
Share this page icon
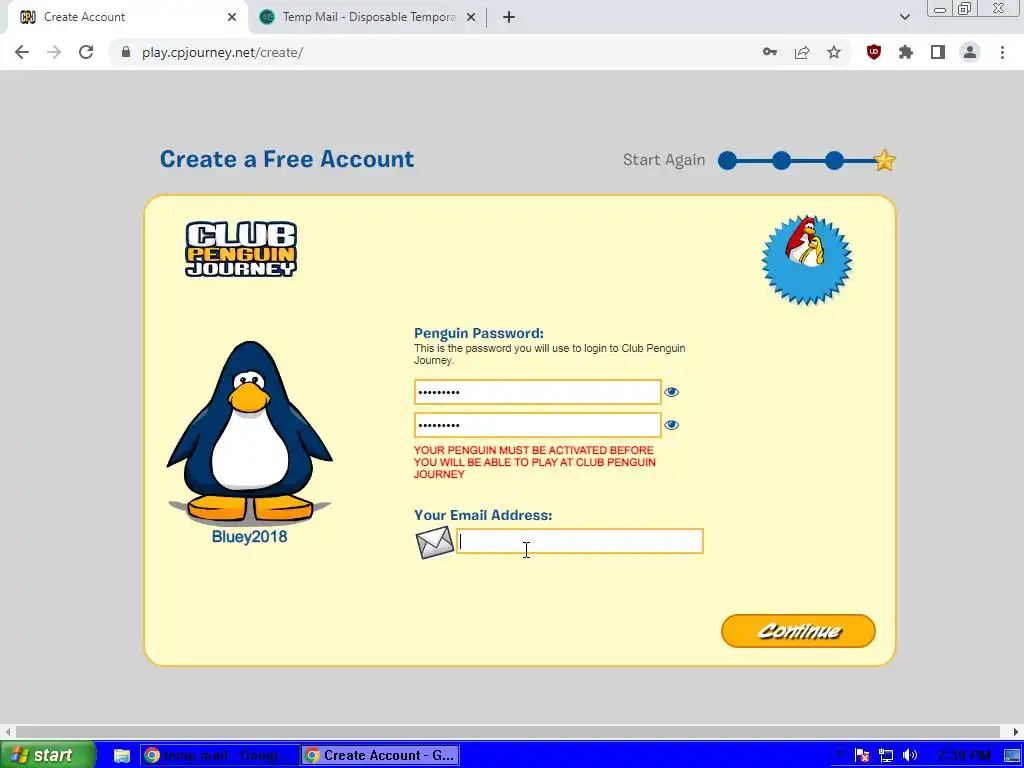click(802, 52)
